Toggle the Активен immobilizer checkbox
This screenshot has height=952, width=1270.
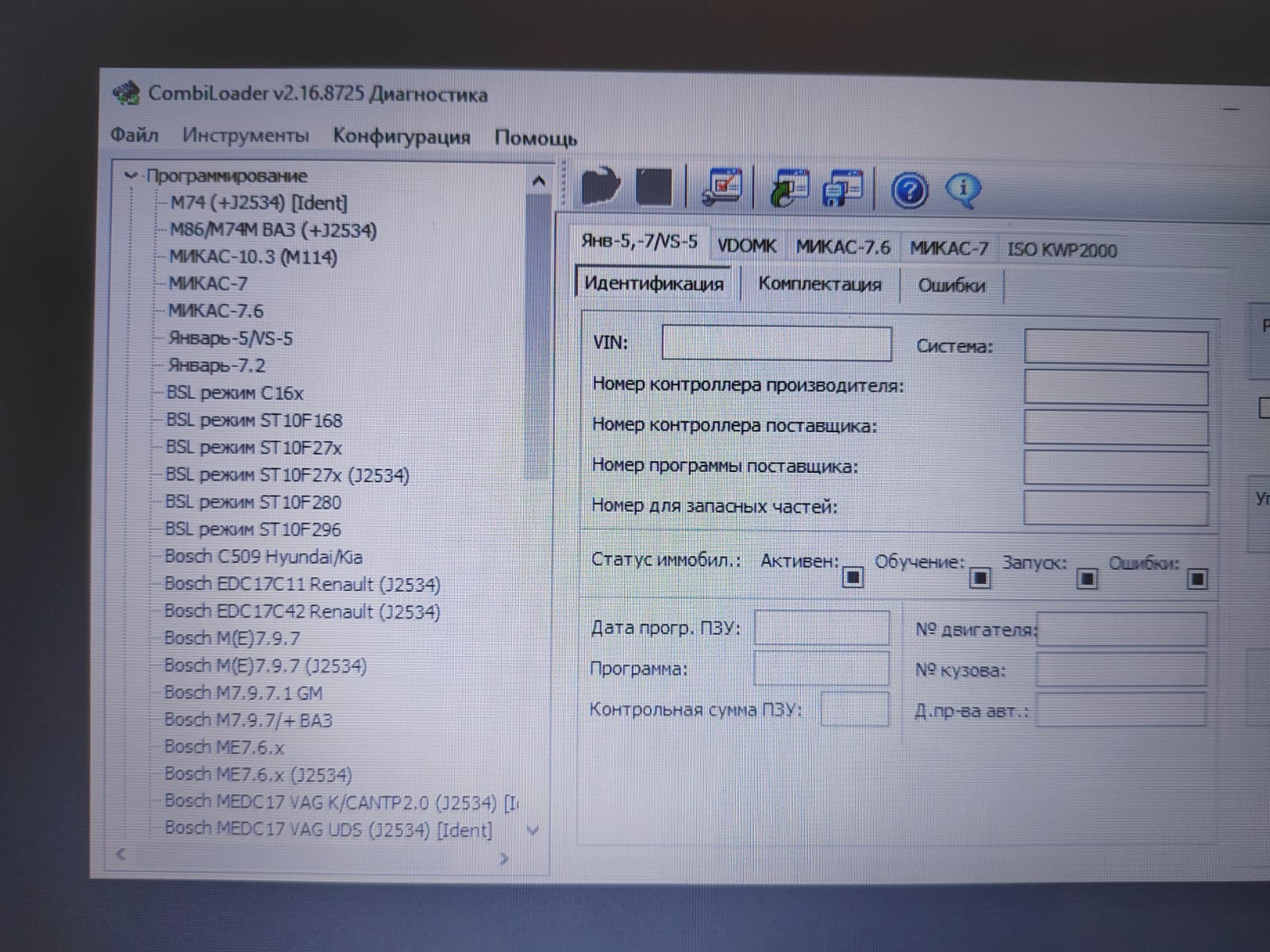tap(852, 577)
